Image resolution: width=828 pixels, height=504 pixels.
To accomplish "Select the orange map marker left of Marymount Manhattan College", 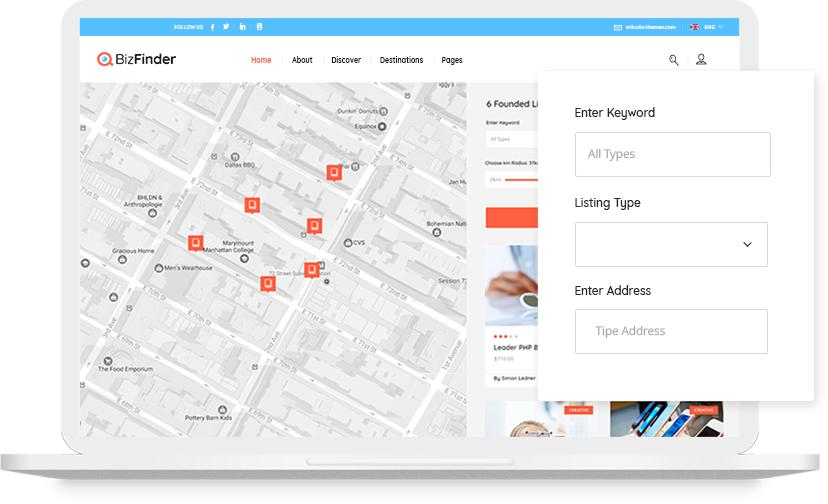I will coord(196,242).
